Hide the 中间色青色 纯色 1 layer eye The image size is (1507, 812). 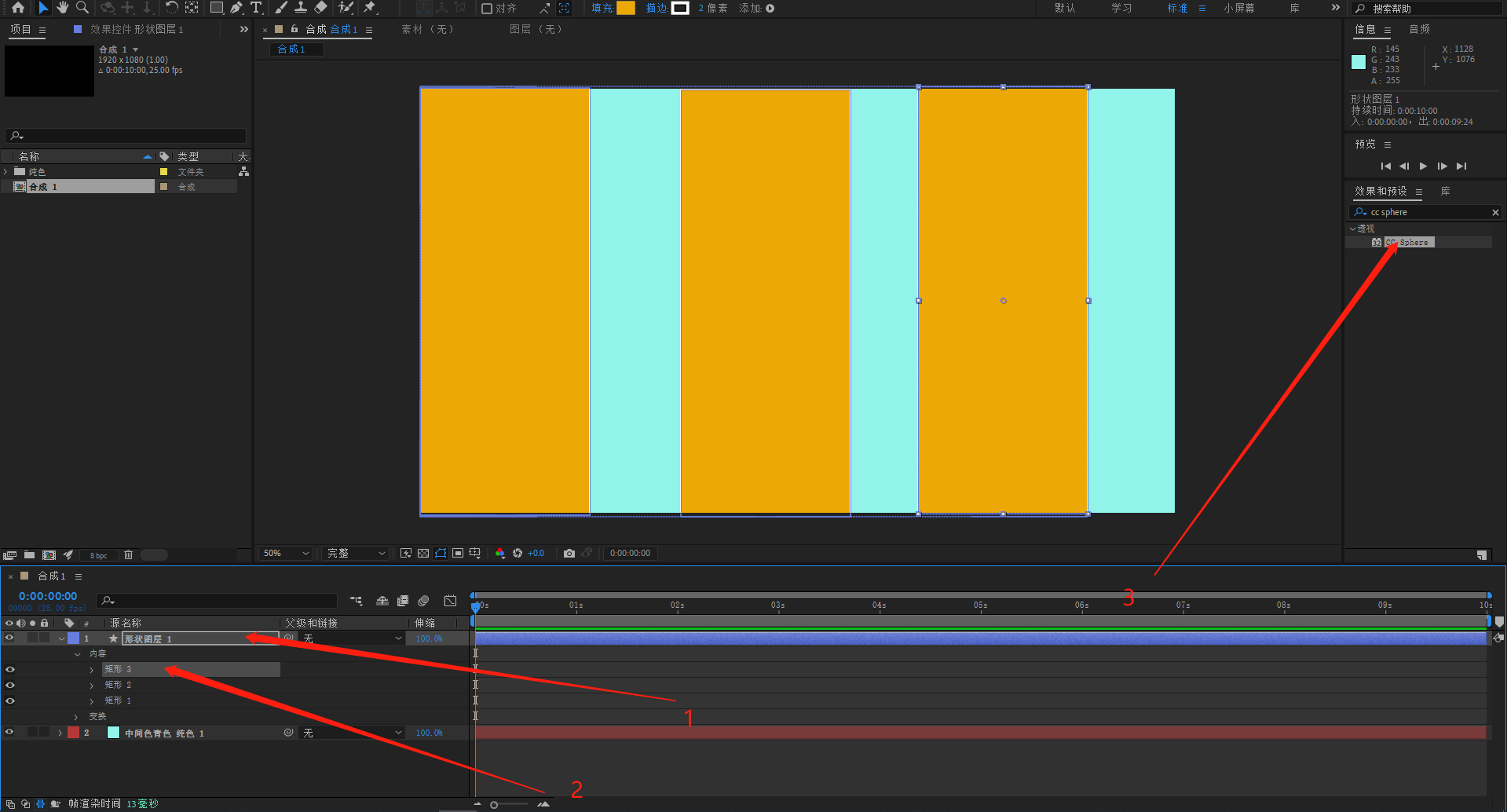coord(9,732)
